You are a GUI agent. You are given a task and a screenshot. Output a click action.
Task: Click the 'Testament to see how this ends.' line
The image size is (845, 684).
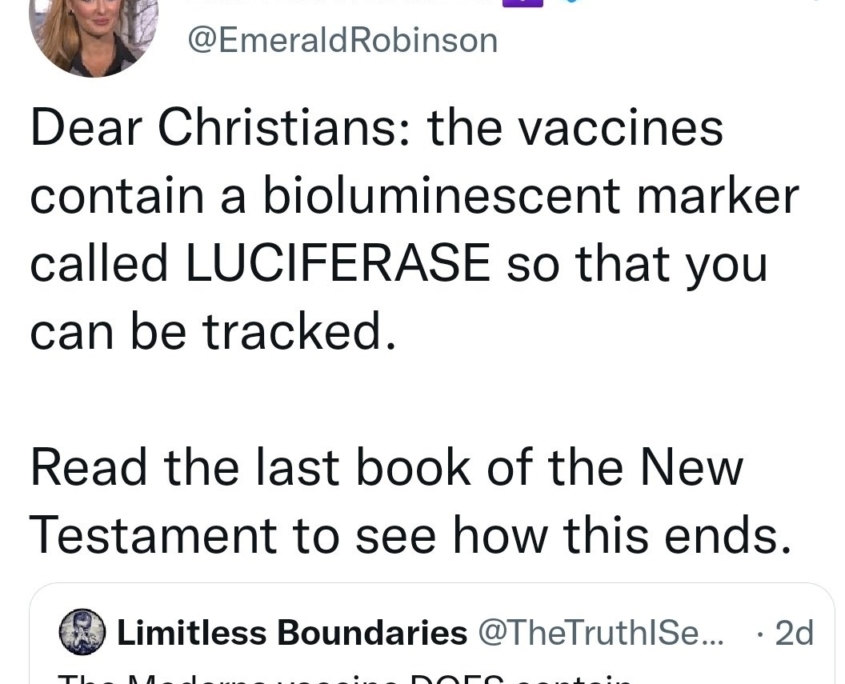[411, 535]
